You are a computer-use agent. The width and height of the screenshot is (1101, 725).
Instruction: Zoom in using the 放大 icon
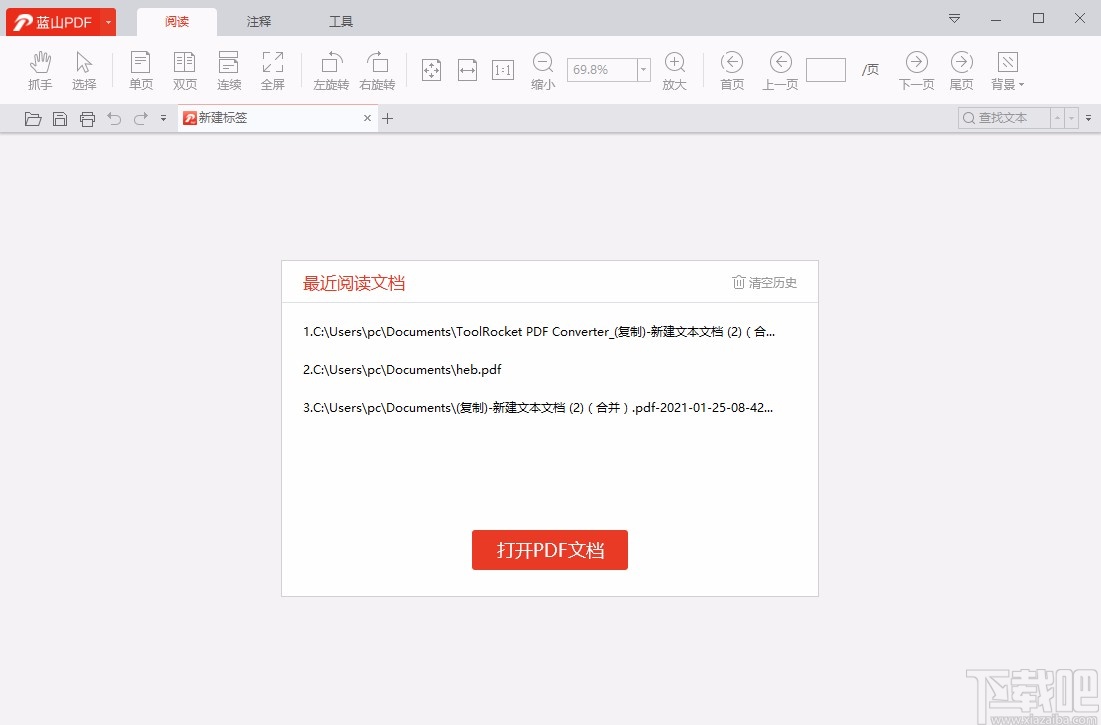(x=674, y=69)
